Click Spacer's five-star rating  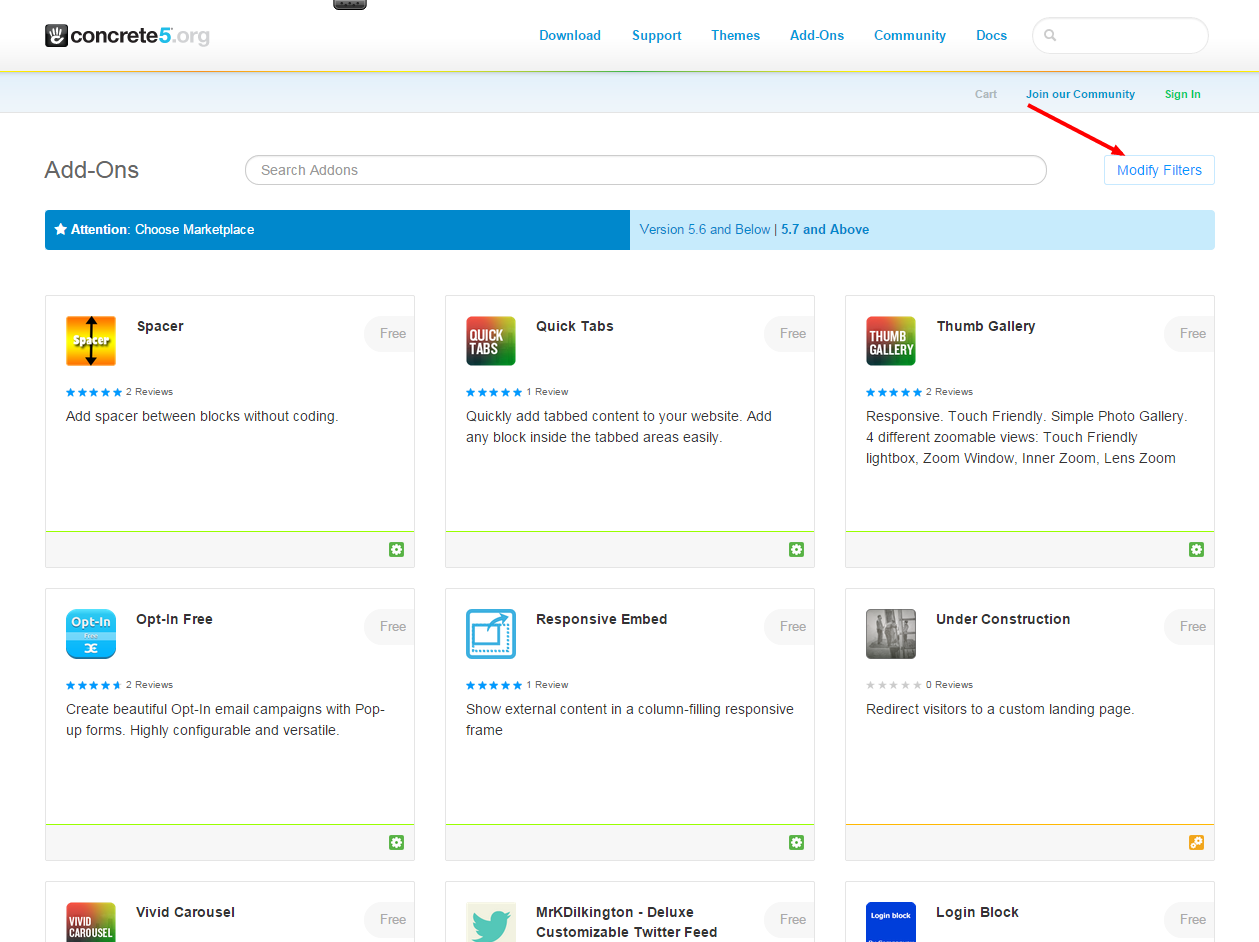click(94, 392)
